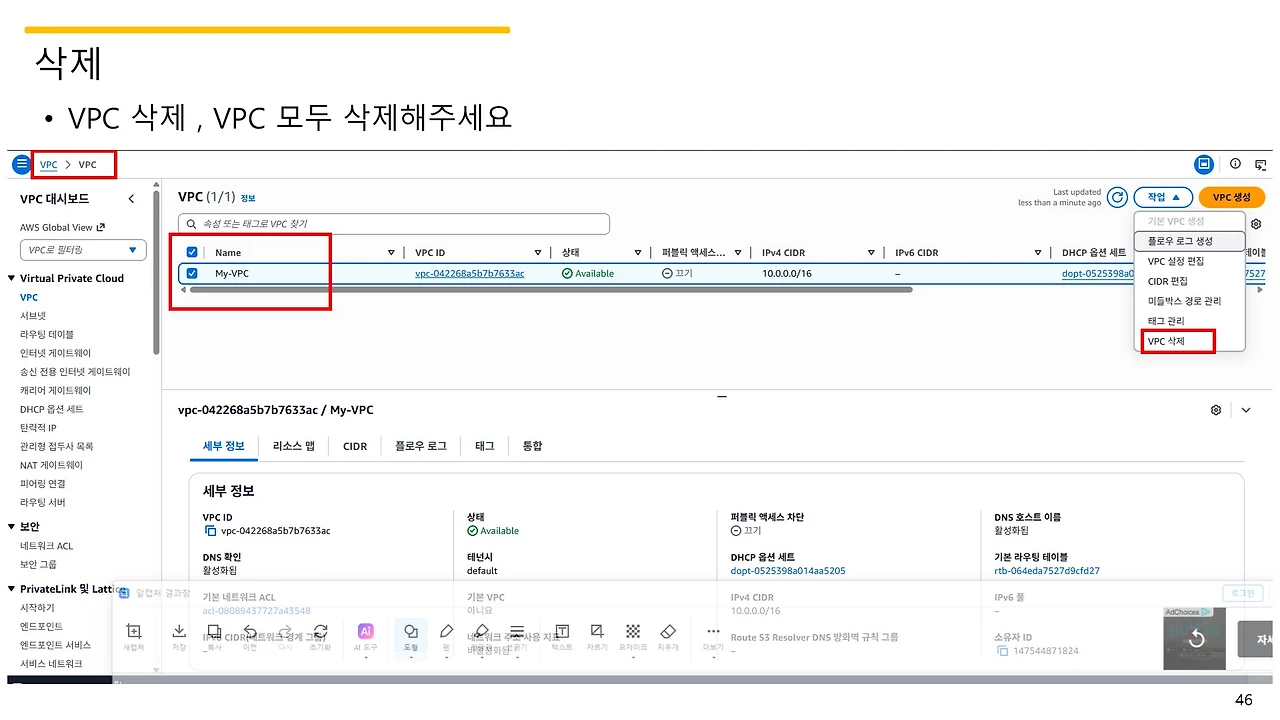Viewport: 1280px width, 720px height.
Task: Switch to the '통합' tab
Action: 532,446
